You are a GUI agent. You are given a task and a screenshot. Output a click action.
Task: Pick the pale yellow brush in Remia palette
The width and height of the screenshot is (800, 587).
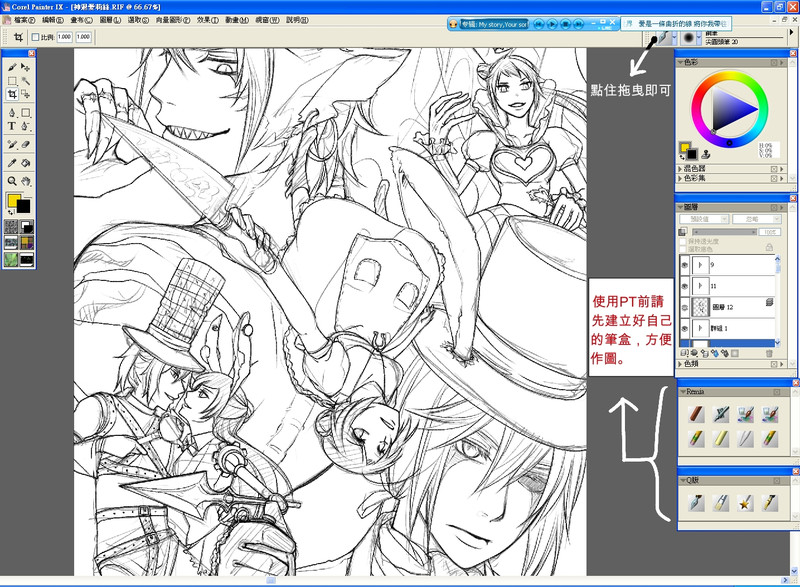click(x=720, y=438)
